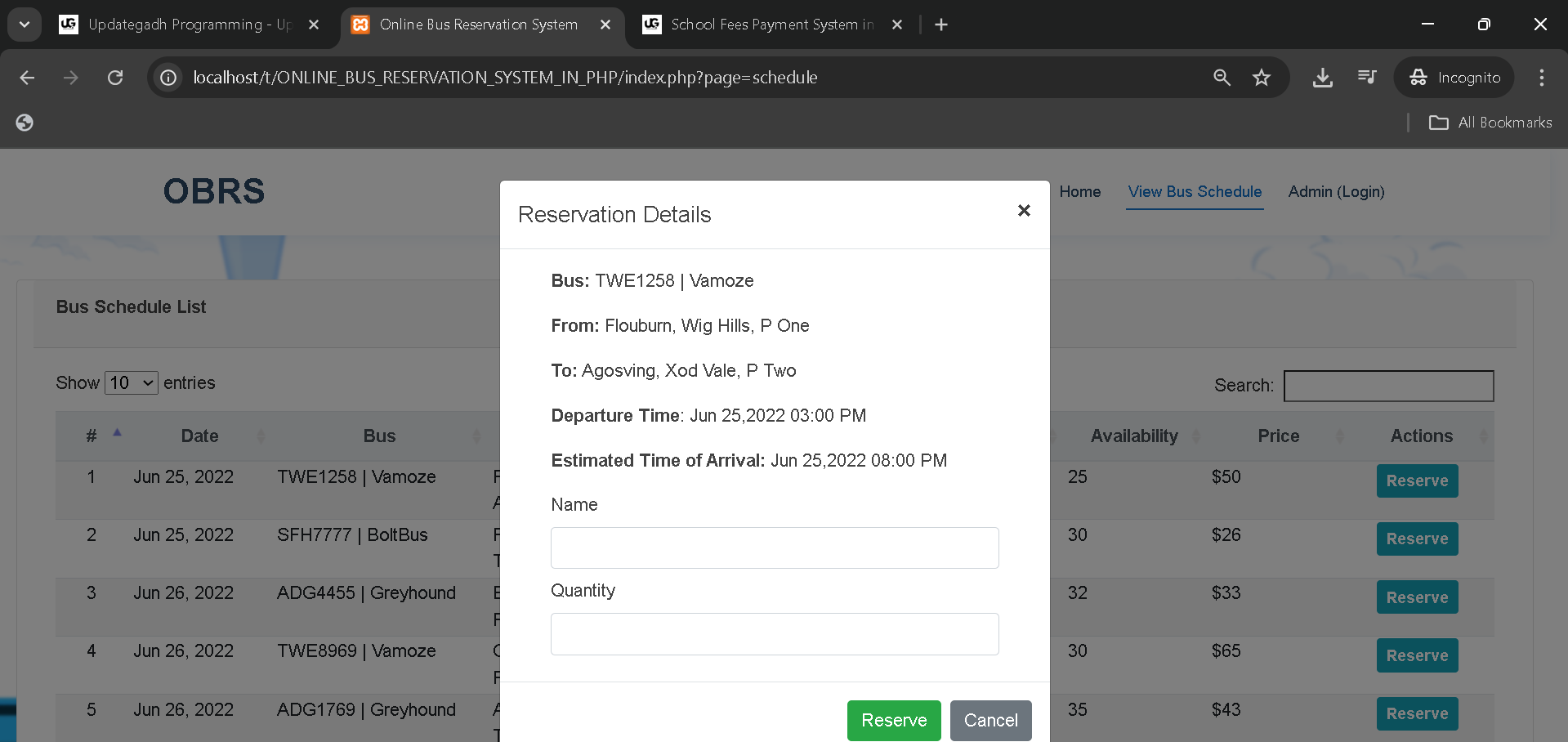This screenshot has width=1568, height=742.
Task: Close the Reservation Details dialog with X
Action: pos(1023,211)
